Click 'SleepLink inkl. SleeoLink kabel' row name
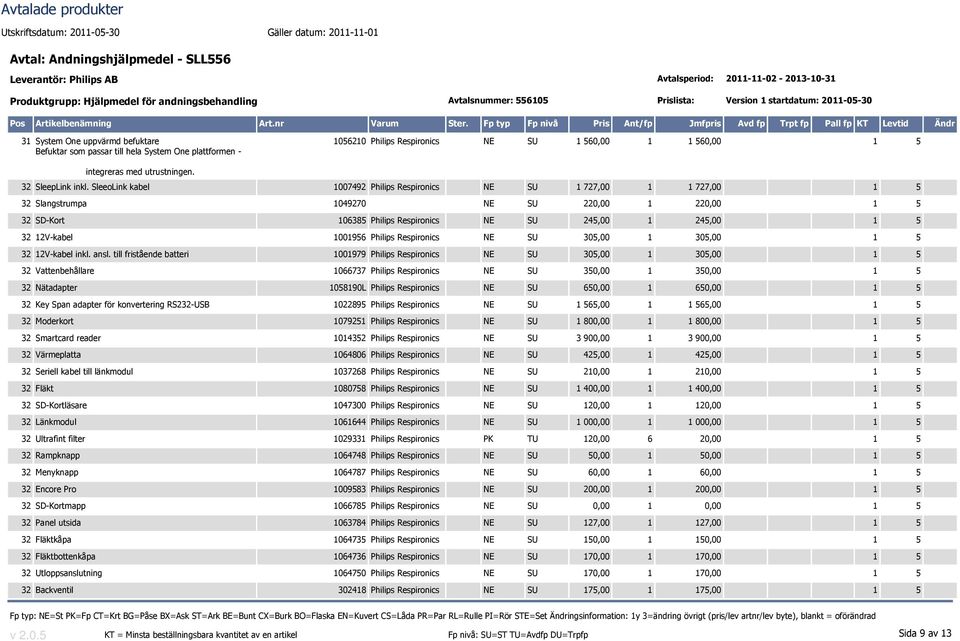960x641 pixels. click(x=92, y=187)
